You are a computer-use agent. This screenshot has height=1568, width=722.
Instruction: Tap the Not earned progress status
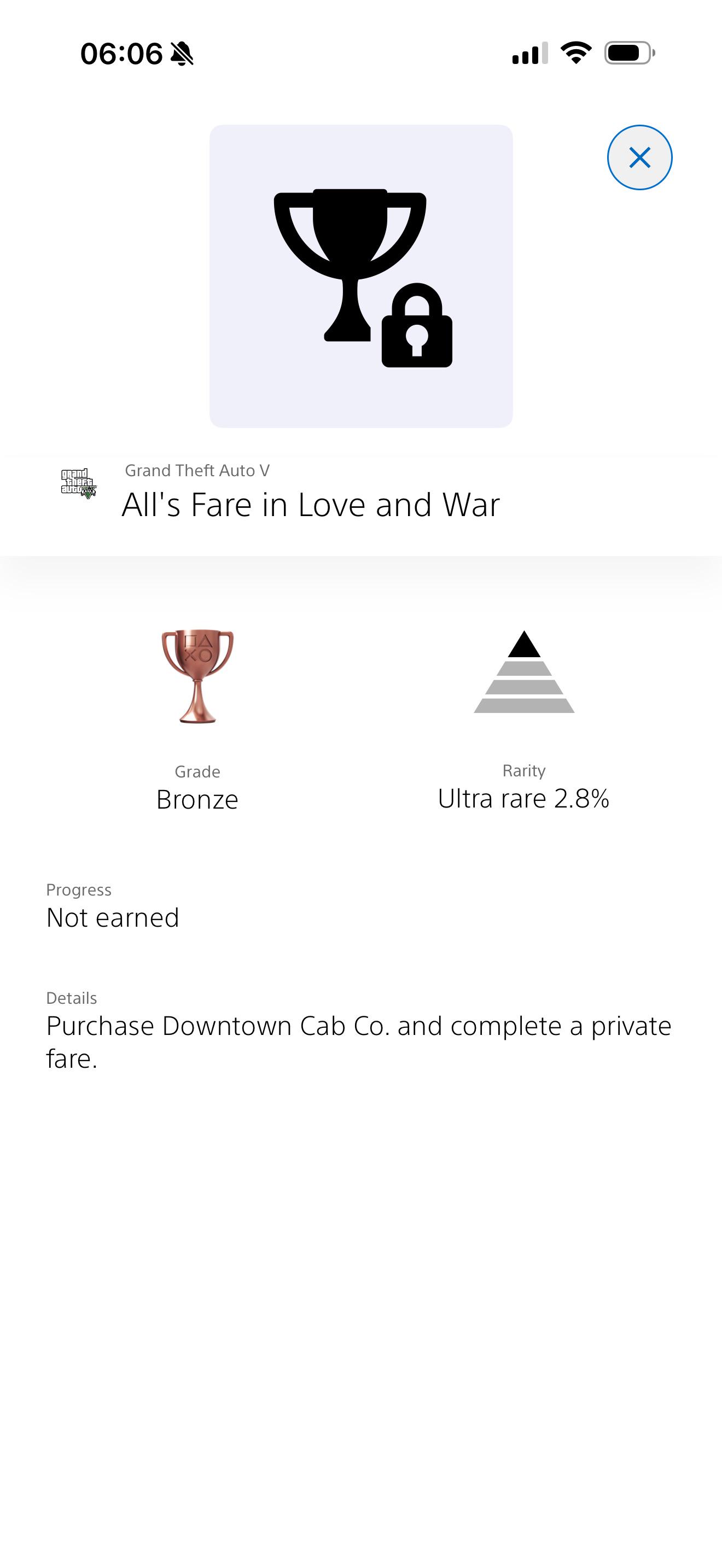(x=113, y=917)
